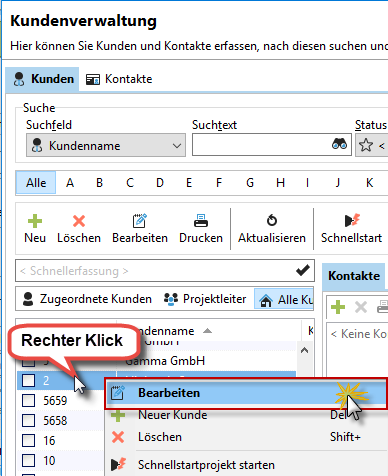
Task: Click the red X Löschen toolbar icon
Action: coord(79,221)
